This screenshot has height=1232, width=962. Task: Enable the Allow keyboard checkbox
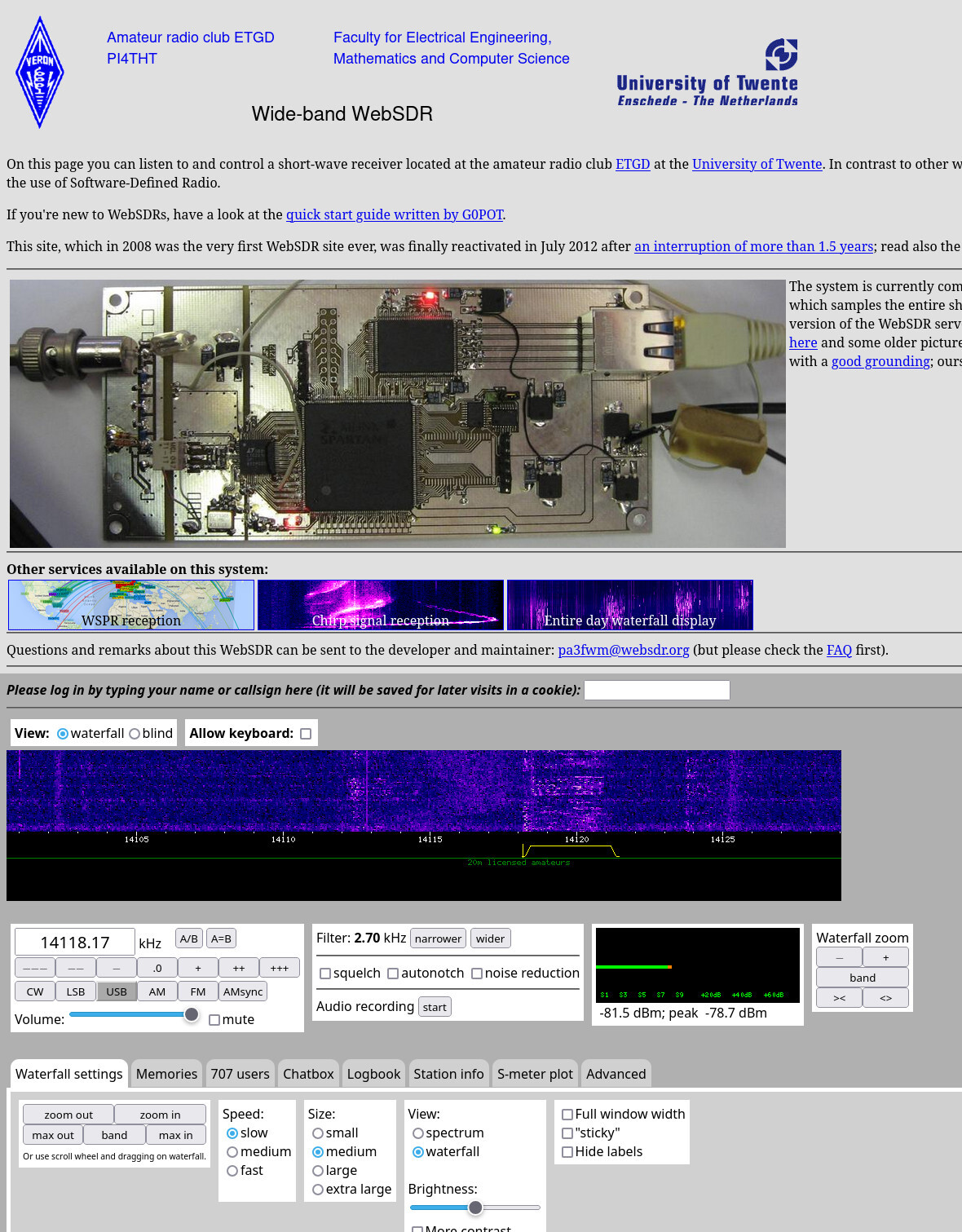[x=306, y=734]
